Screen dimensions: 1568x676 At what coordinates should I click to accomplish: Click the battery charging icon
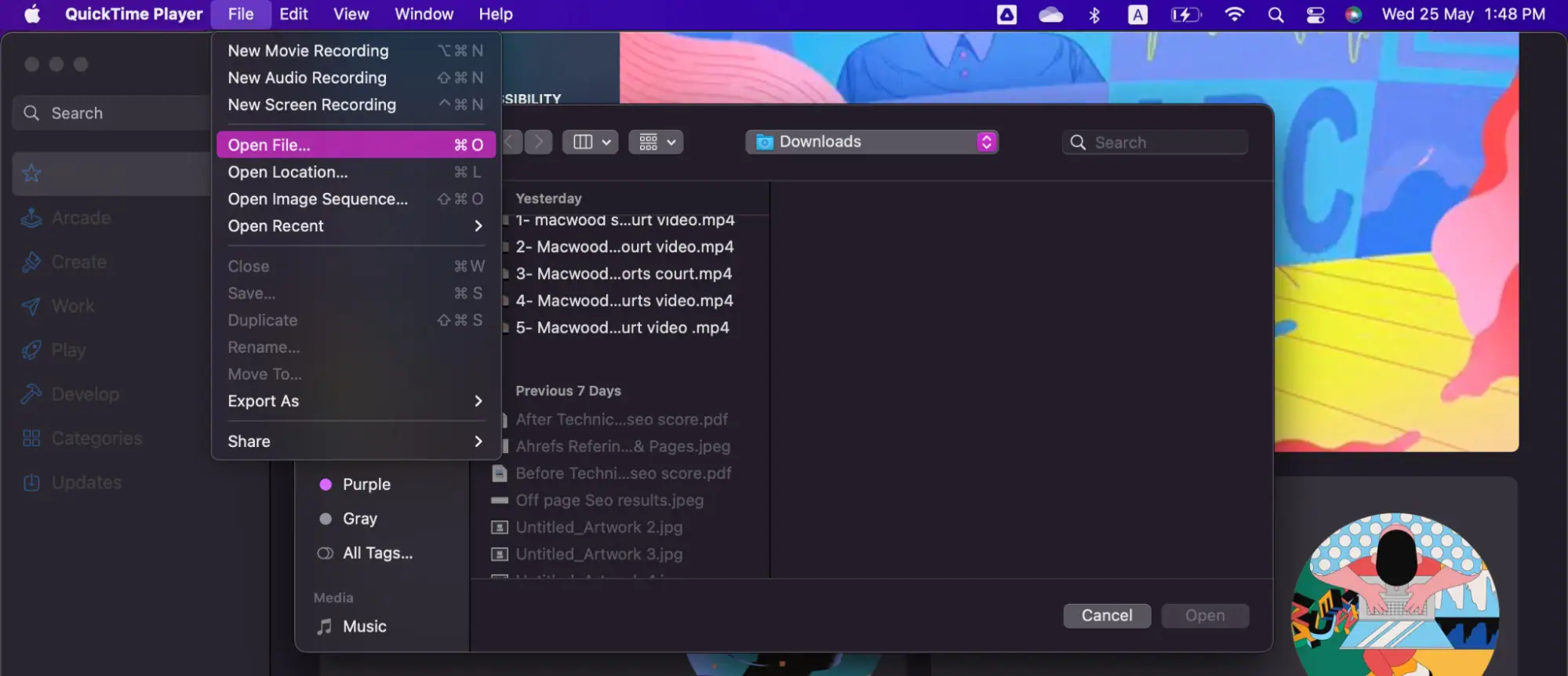(x=1185, y=15)
